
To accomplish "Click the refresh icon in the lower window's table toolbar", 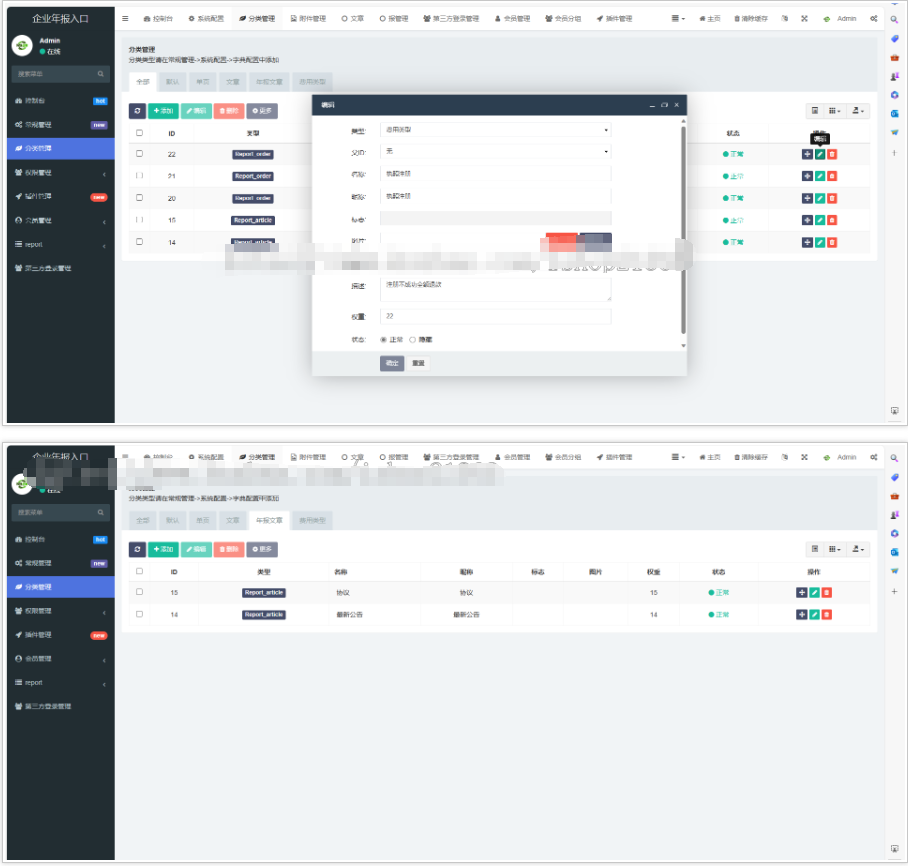I will pyautogui.click(x=137, y=549).
